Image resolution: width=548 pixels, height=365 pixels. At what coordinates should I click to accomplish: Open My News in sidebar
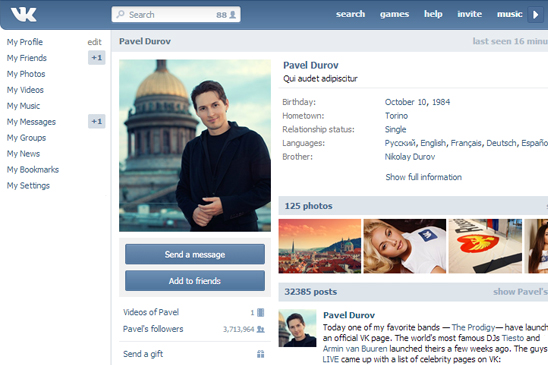tap(23, 154)
